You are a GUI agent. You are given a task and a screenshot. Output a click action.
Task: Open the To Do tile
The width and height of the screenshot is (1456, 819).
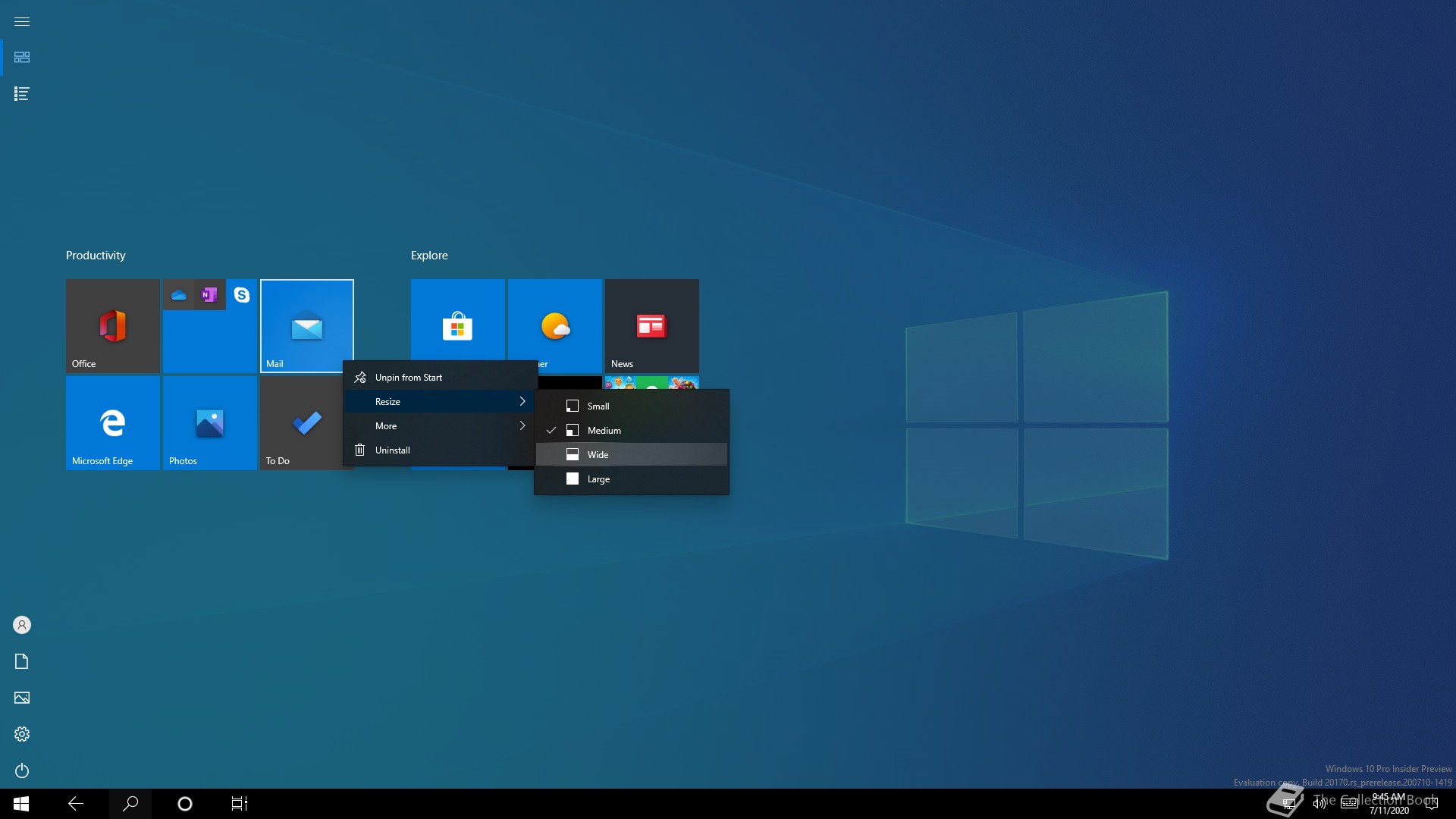tap(302, 423)
